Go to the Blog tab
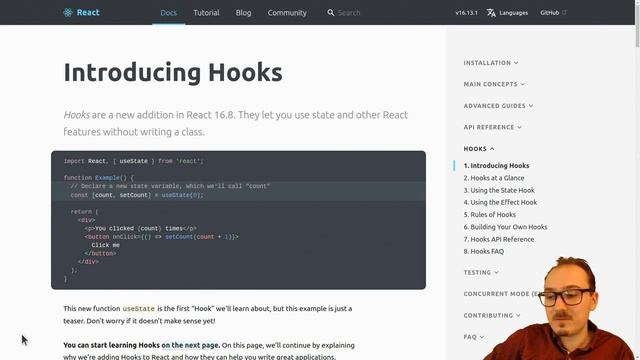 pyautogui.click(x=243, y=13)
